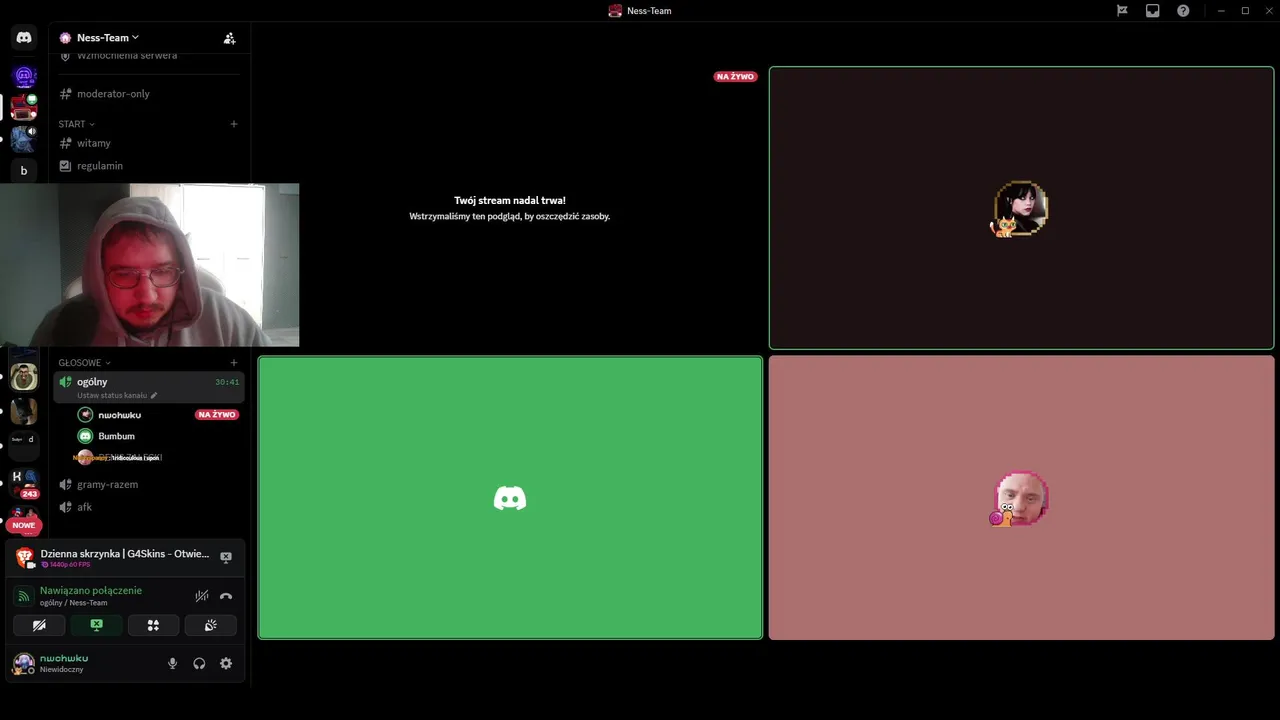Open the call timer 30:41

click(x=227, y=382)
